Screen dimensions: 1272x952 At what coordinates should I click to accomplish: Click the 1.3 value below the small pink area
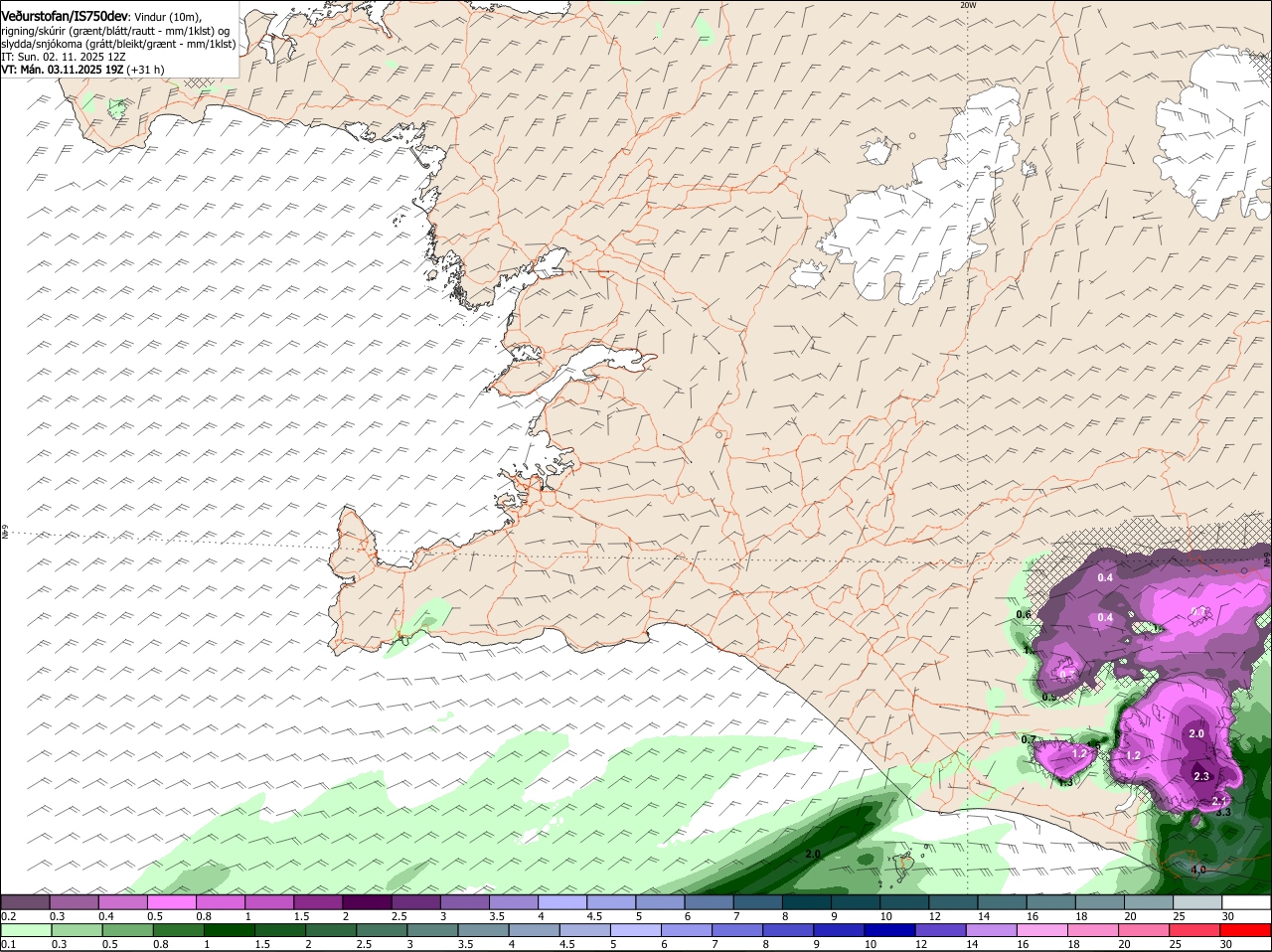point(1065,782)
